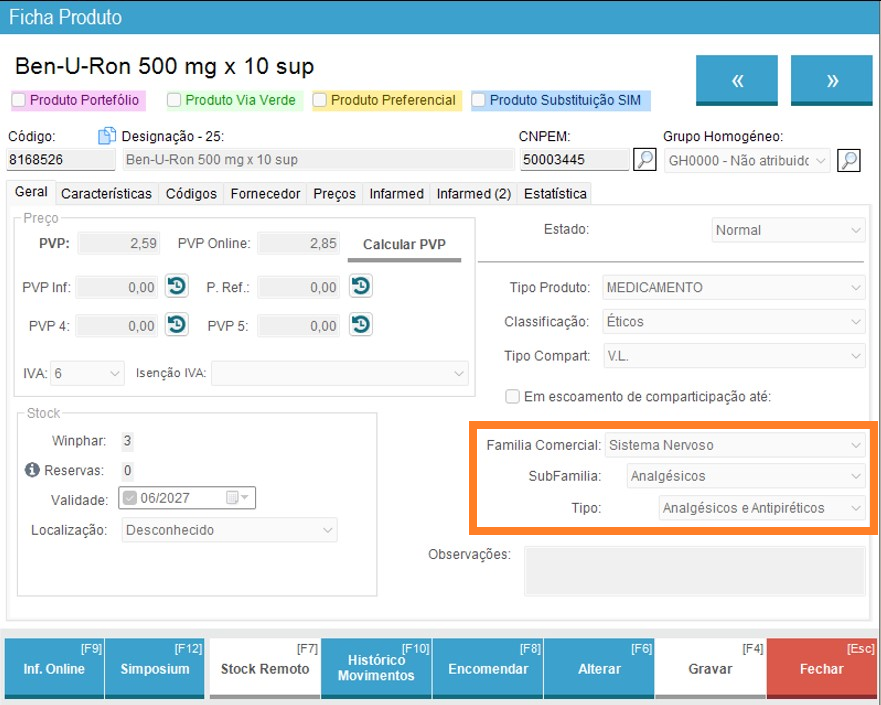Viewport: 881px width, 705px height.
Task: Click the magnifier icon next to CNPEM
Action: [x=645, y=159]
